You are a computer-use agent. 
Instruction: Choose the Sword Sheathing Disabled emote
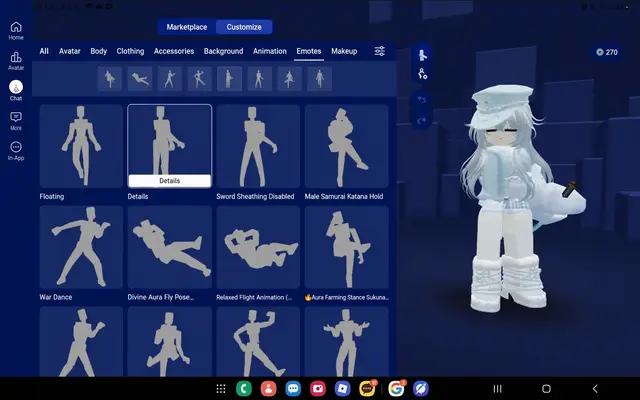pos(258,146)
